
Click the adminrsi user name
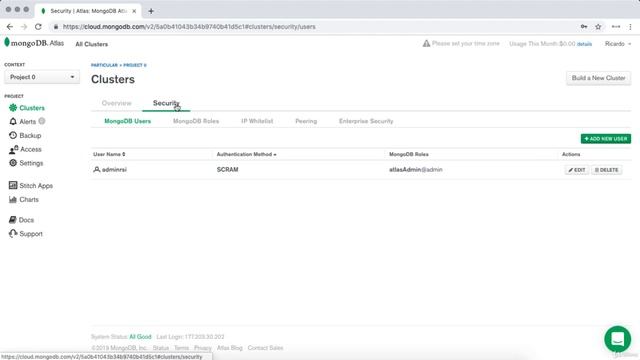114,169
